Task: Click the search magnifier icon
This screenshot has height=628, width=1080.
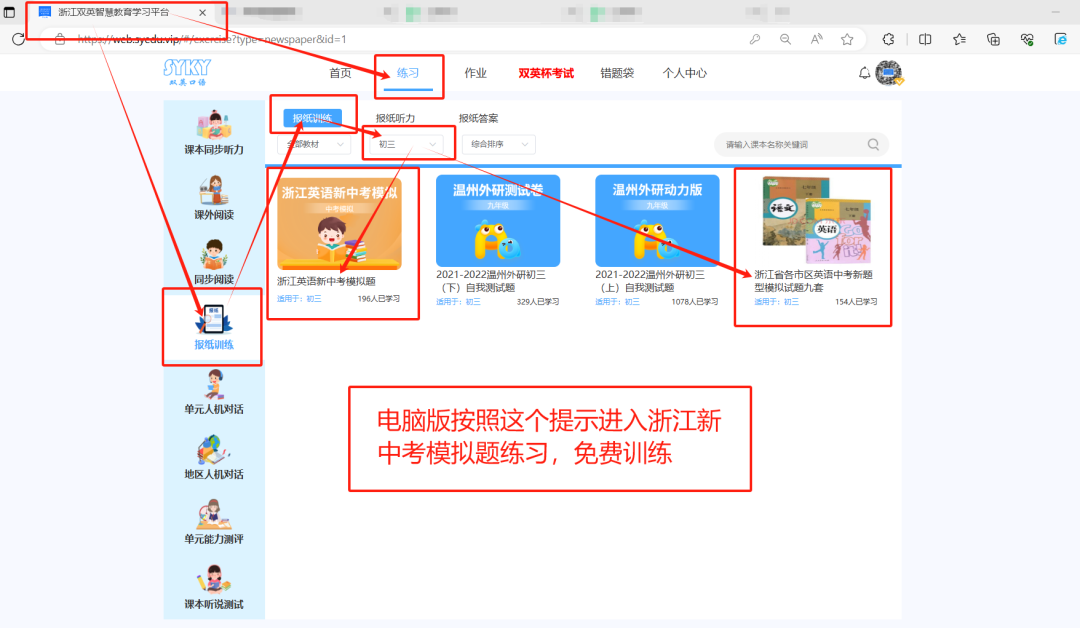Action: point(873,144)
